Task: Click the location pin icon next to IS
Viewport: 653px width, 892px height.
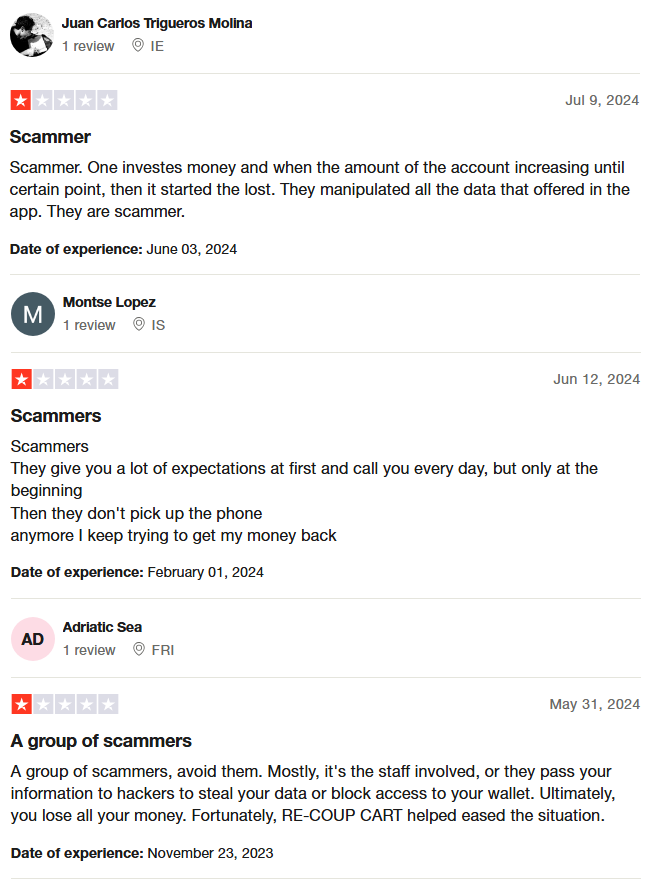Action: pyautogui.click(x=139, y=324)
